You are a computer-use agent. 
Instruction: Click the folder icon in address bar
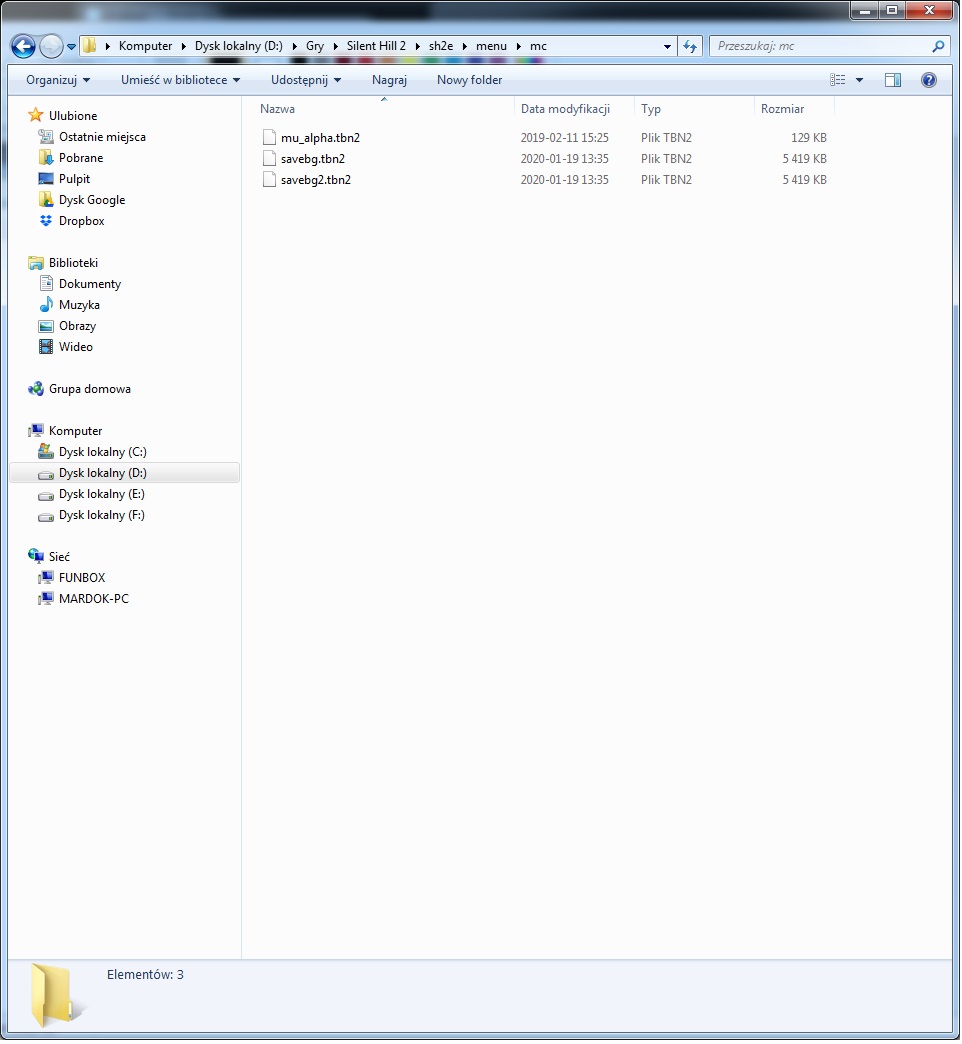[89, 46]
